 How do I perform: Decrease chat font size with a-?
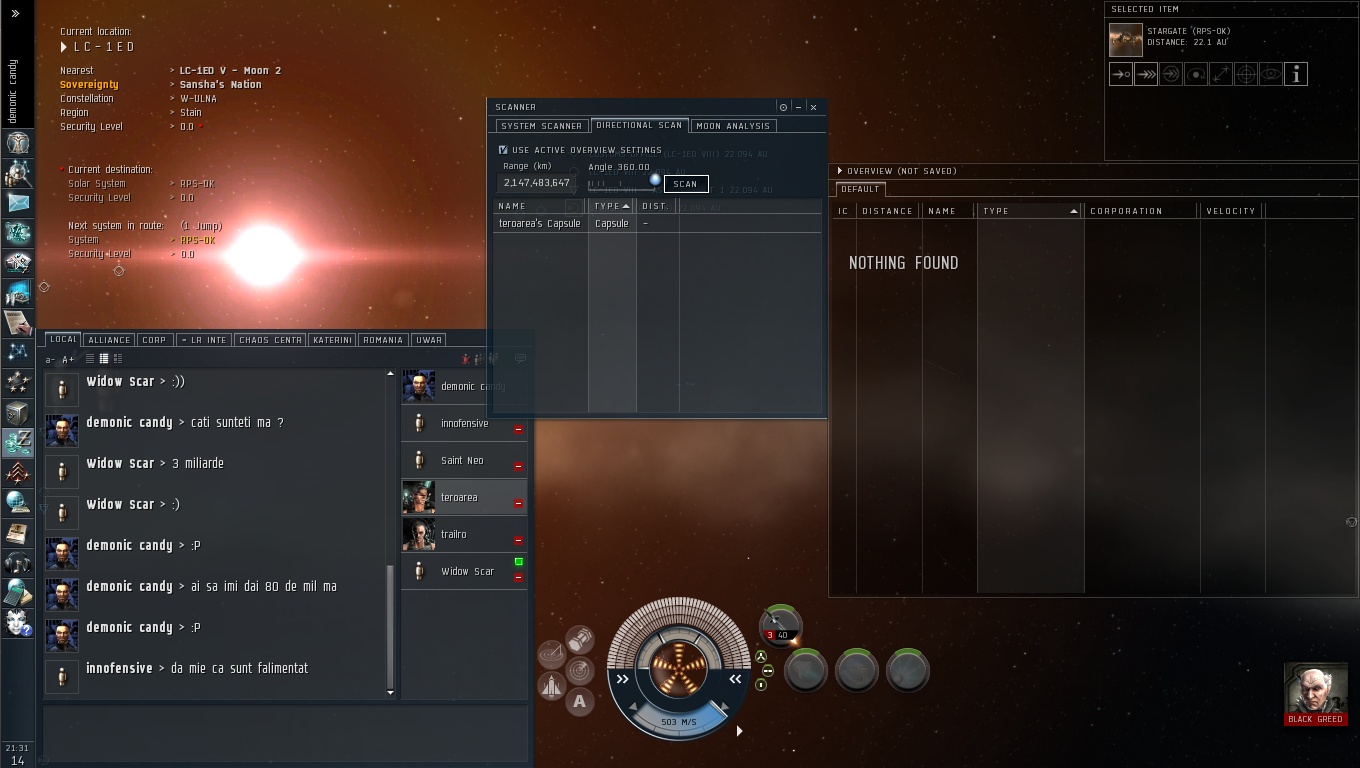(x=50, y=360)
